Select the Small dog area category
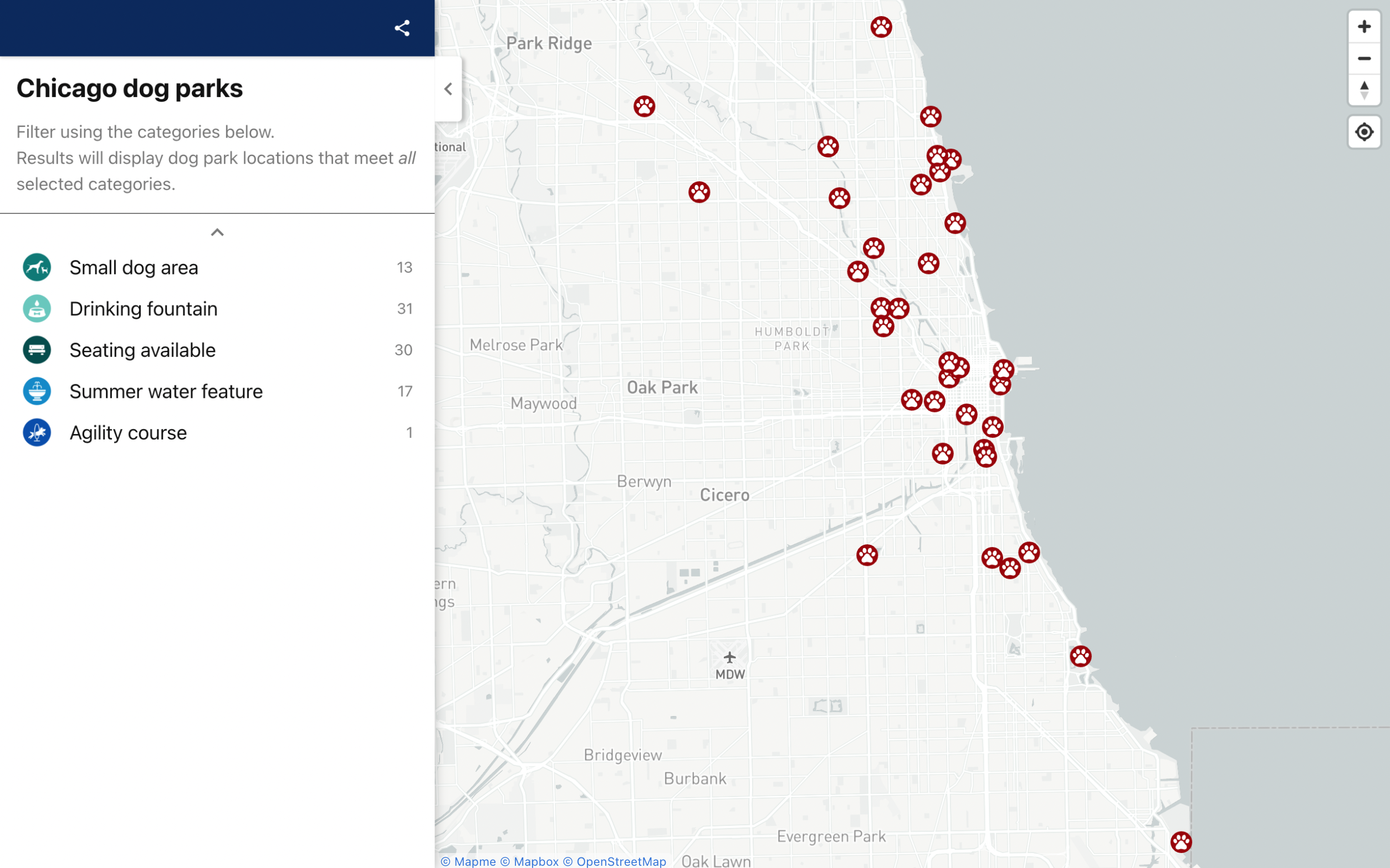 pos(134,268)
